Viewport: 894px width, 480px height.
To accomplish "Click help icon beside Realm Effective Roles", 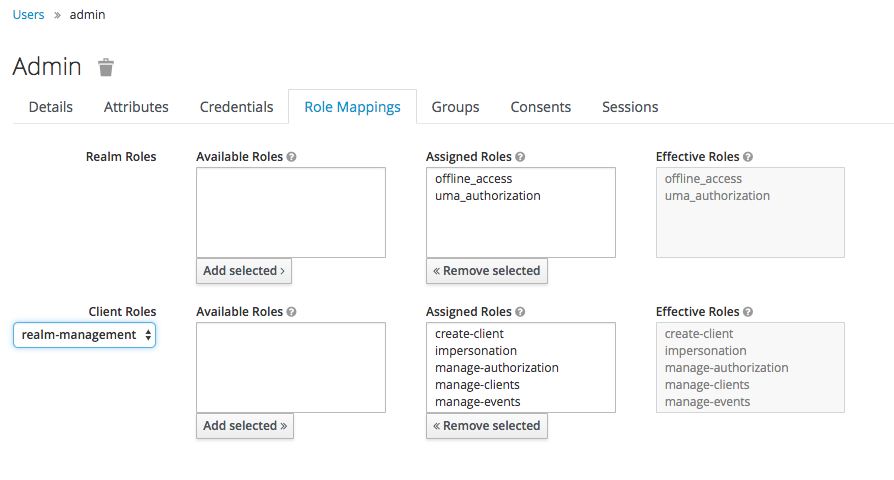I will tap(748, 157).
